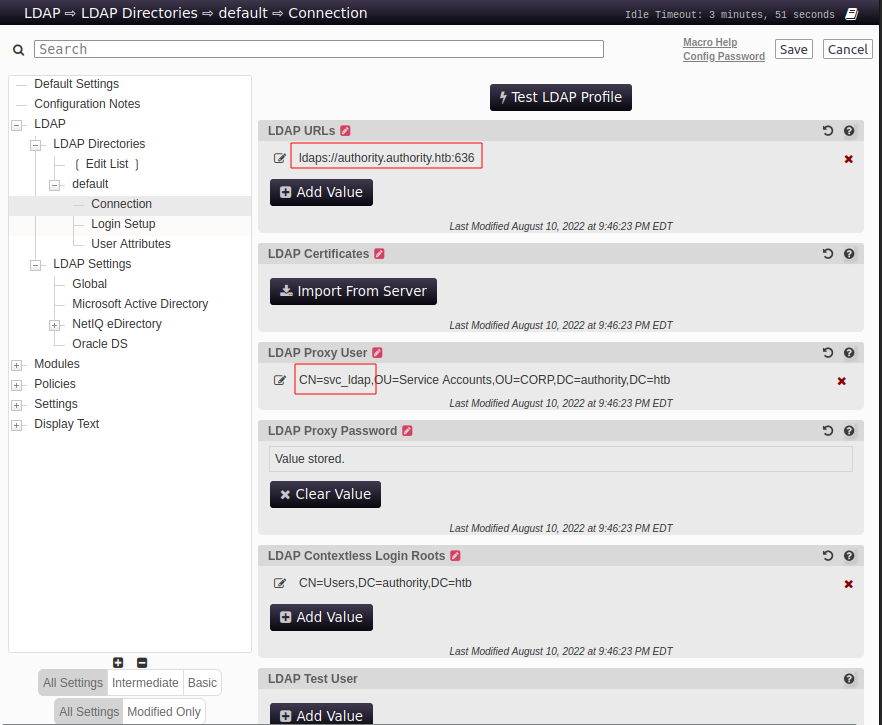Open help for LDAP Proxy User

pos(849,353)
